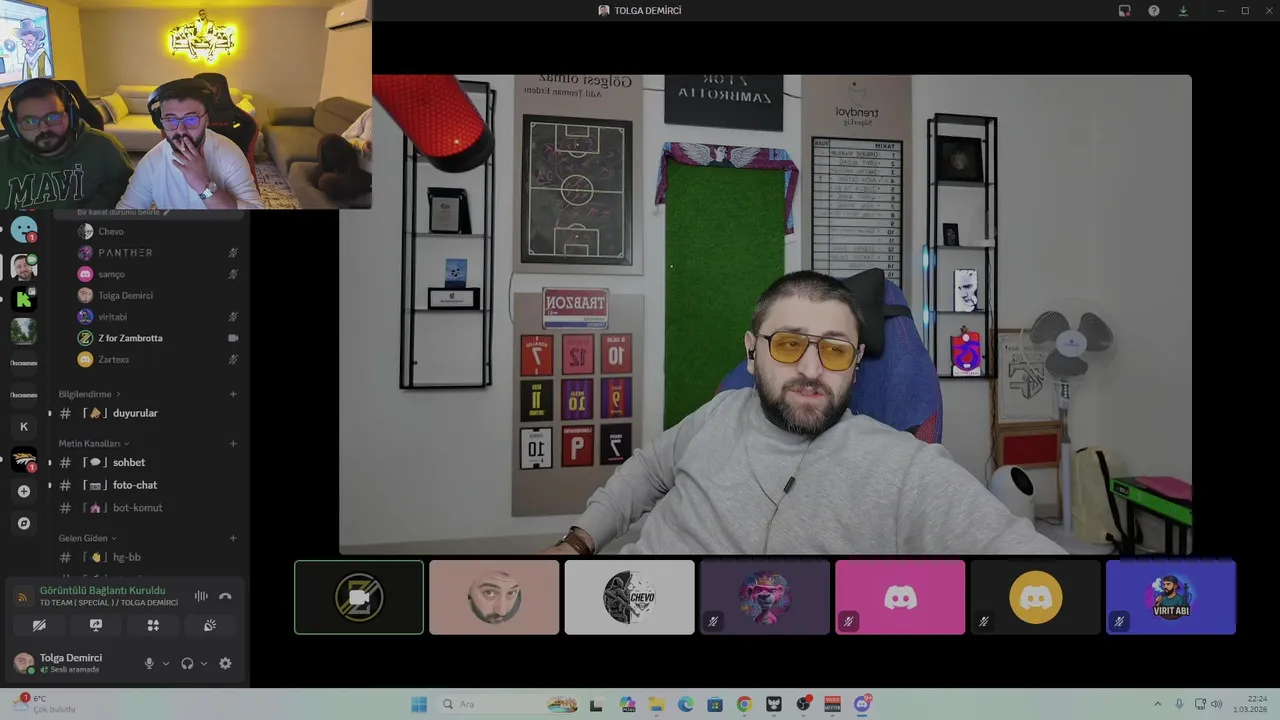
Task: Open Discord help question mark
Action: coord(1154,11)
